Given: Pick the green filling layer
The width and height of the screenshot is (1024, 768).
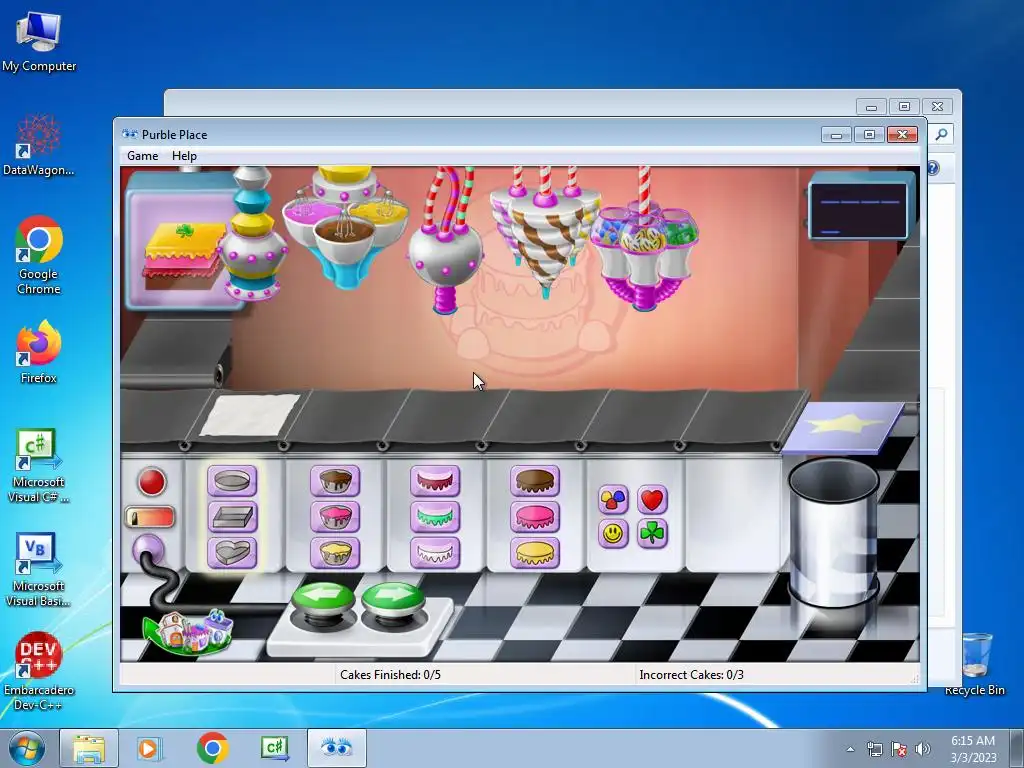Looking at the screenshot, I should coord(435,517).
